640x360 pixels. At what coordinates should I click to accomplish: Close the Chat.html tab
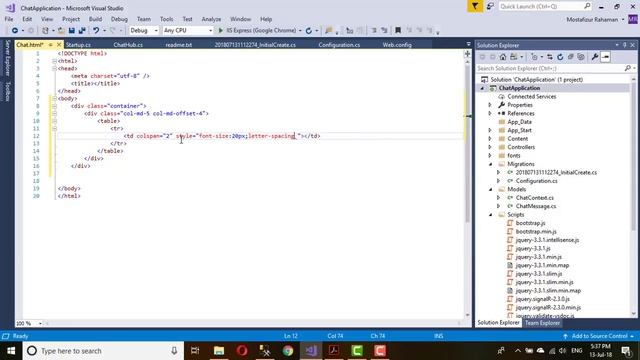coord(59,44)
